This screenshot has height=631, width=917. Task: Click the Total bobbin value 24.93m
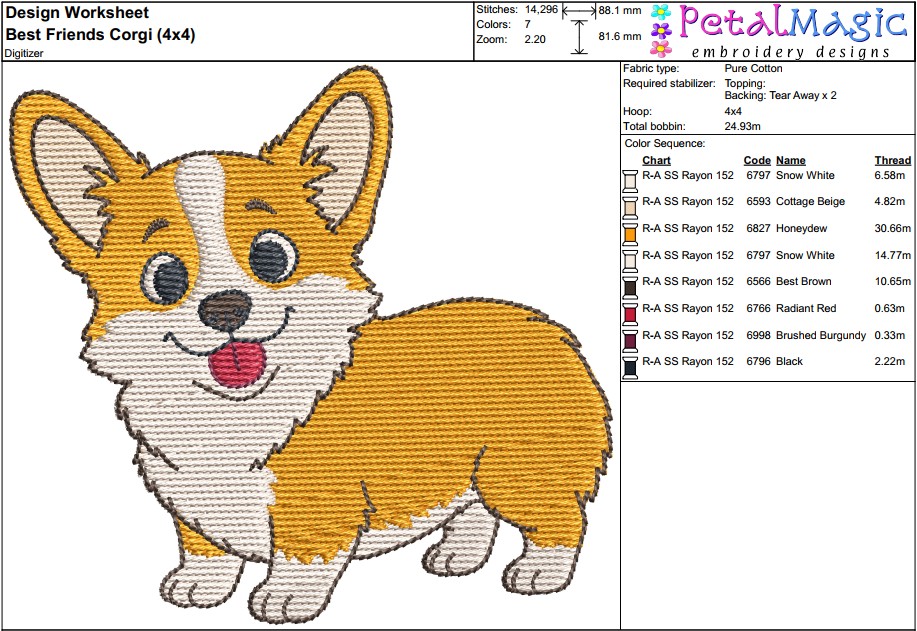pyautogui.click(x=743, y=126)
